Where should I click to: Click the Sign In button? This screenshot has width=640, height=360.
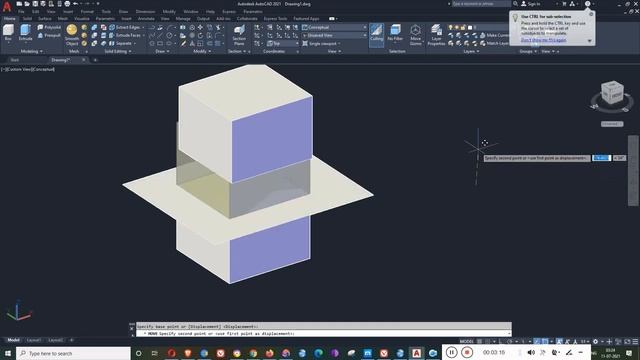coord(531,4)
